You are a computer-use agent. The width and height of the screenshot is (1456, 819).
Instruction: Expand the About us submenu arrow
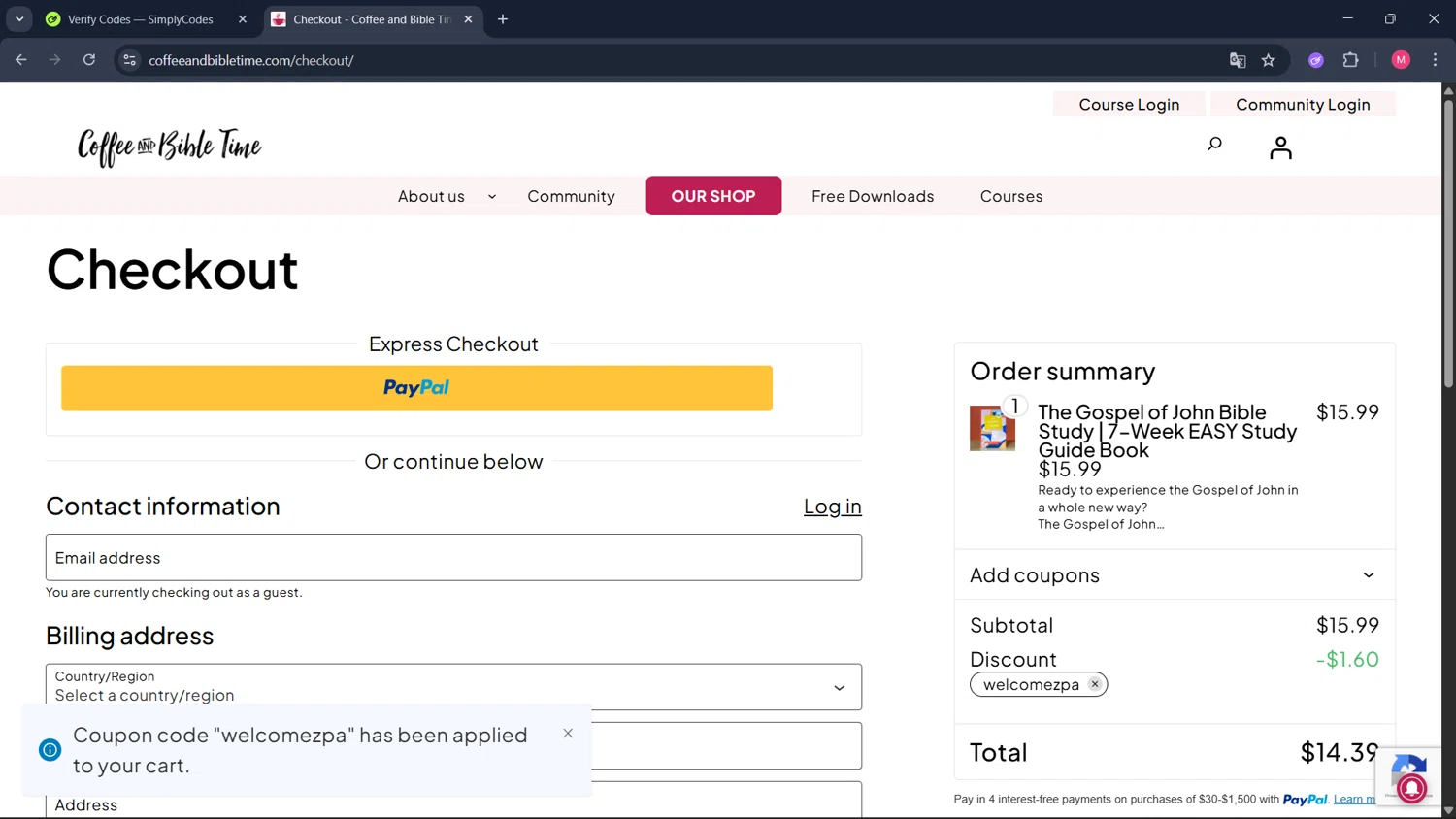[492, 196]
